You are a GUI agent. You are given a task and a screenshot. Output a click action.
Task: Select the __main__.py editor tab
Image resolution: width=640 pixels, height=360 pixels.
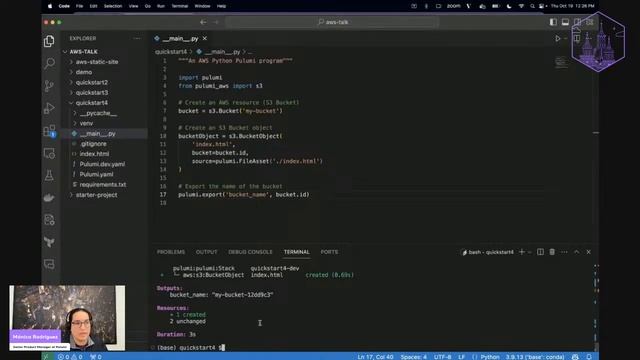coord(180,38)
